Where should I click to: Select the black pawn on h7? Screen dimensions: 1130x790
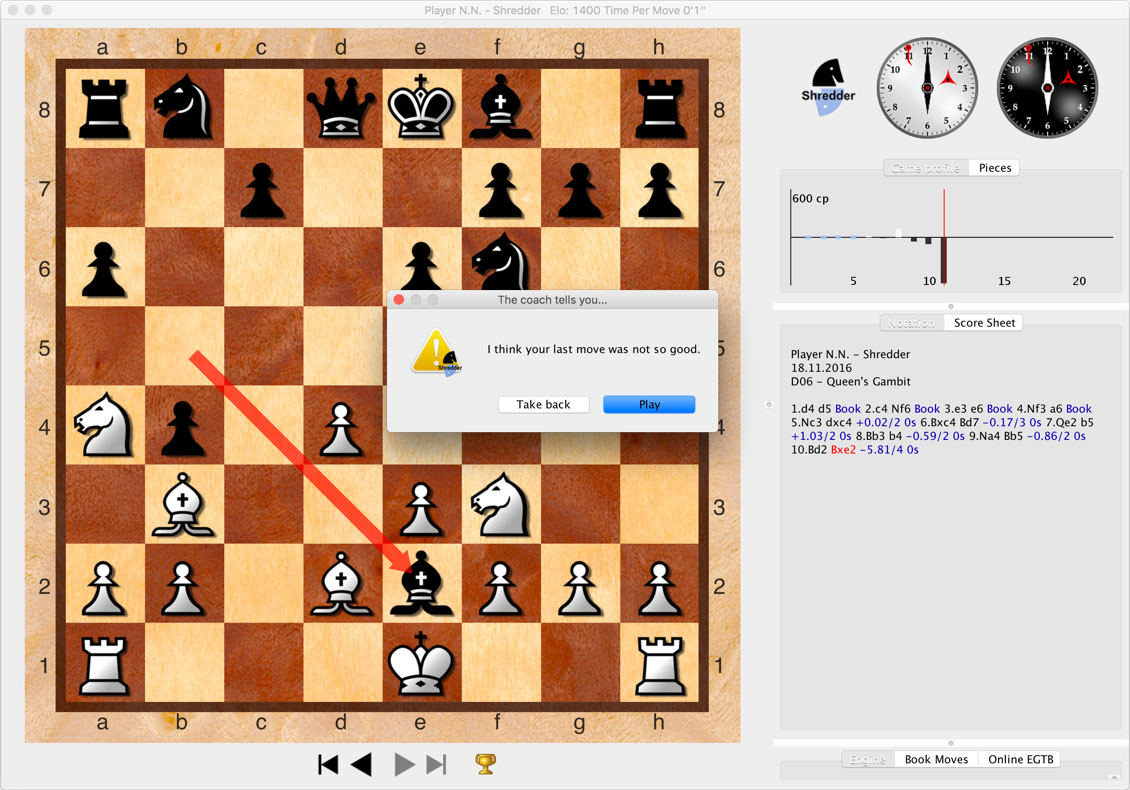[659, 191]
